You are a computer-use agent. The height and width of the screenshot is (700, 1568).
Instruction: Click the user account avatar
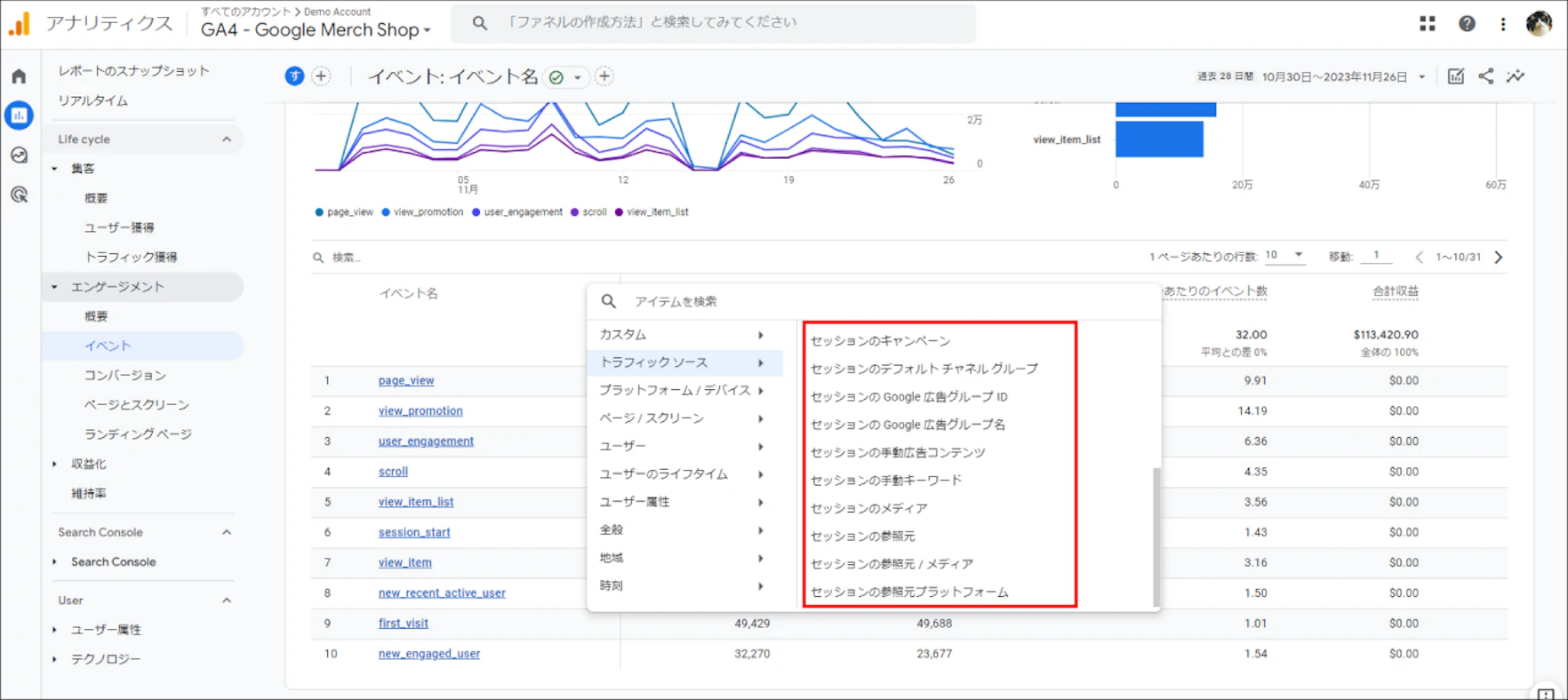(1539, 24)
